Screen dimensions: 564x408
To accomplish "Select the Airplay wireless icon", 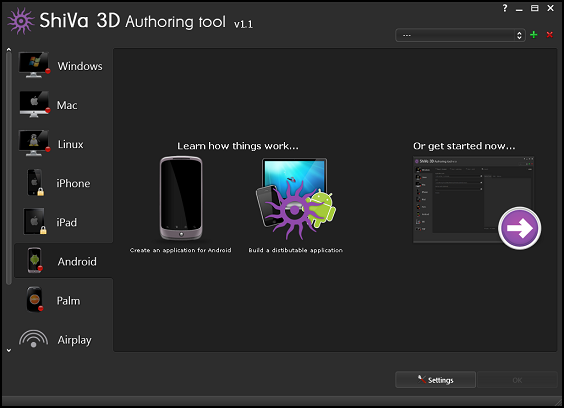I will tap(33, 339).
